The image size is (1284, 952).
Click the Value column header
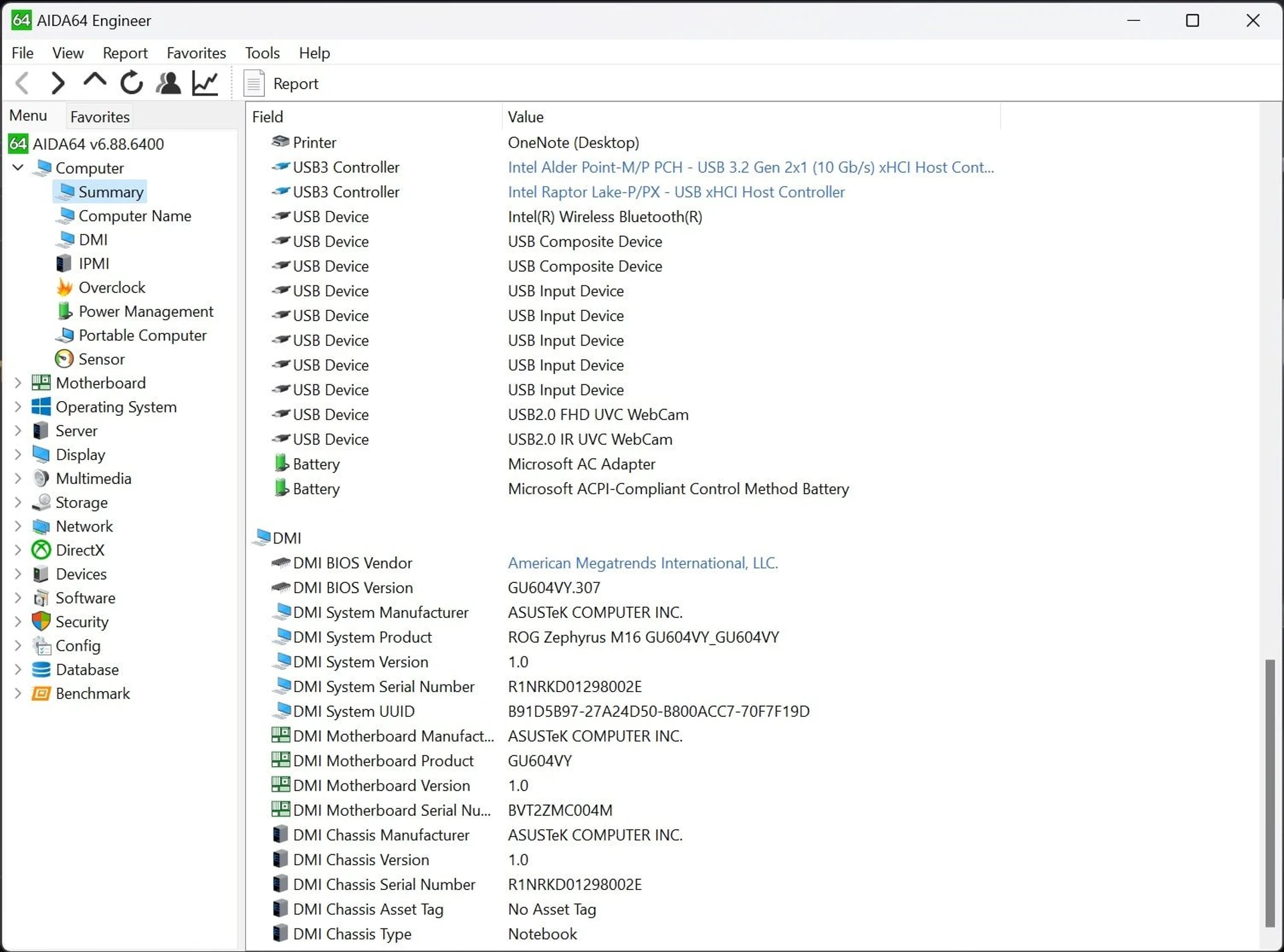click(751, 116)
